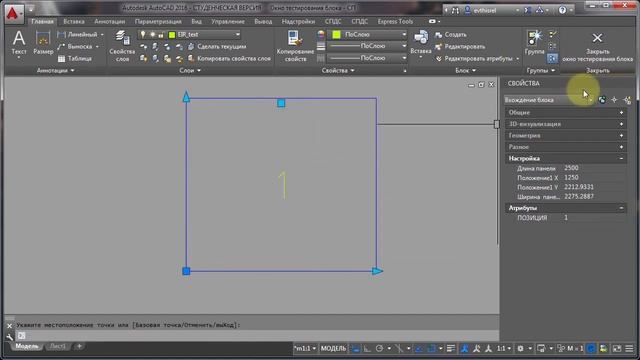Screen dimensions: 640x360
Task: Expand the Слои panel arrow
Action: pos(199,71)
